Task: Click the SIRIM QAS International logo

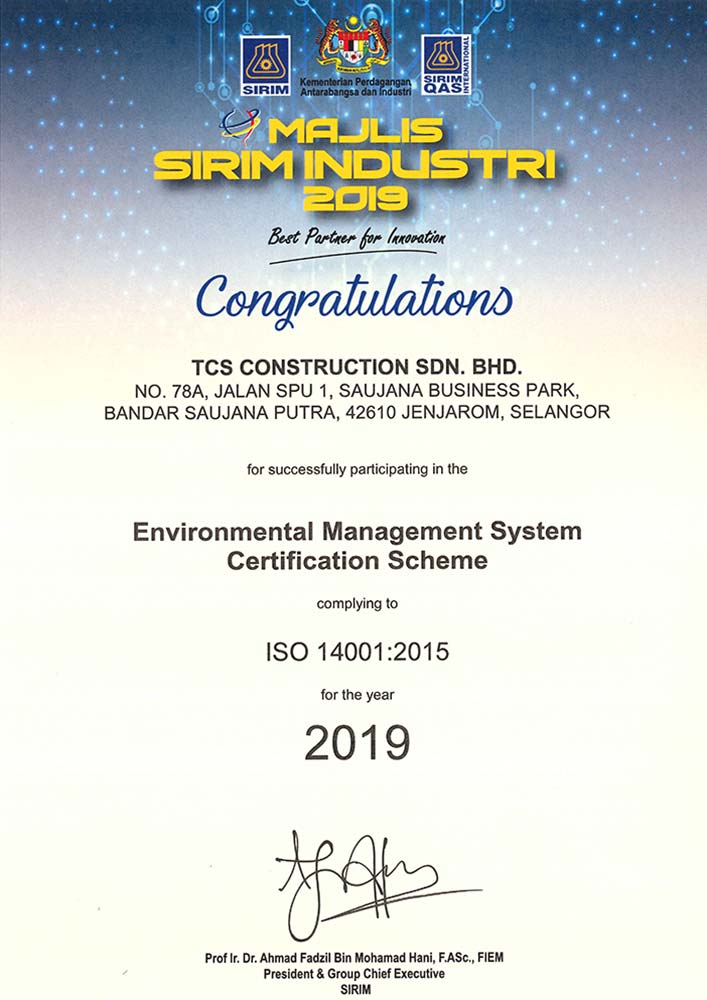Action: point(446,65)
